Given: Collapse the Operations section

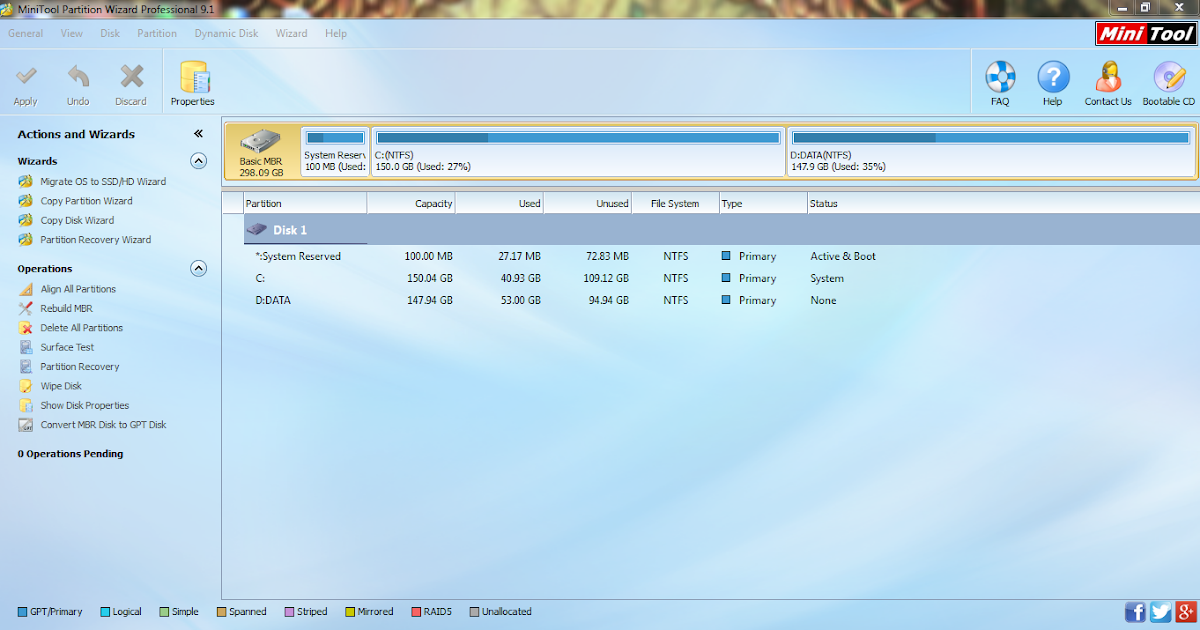Looking at the screenshot, I should (198, 268).
